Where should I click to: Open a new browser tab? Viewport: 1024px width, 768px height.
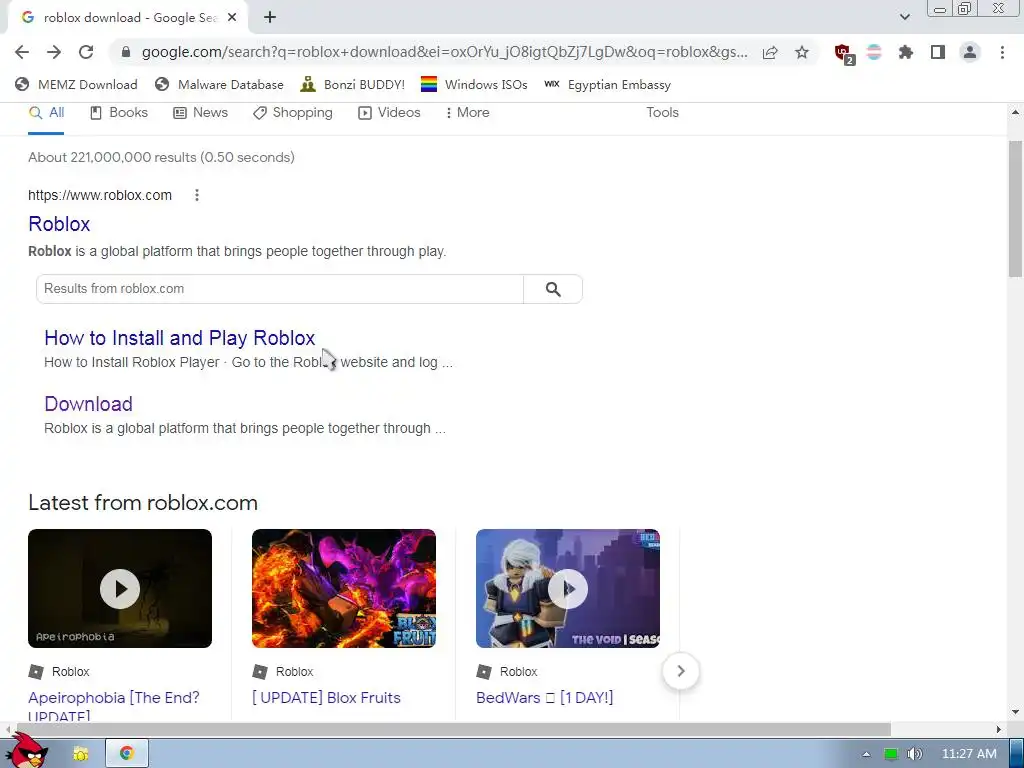pos(270,18)
